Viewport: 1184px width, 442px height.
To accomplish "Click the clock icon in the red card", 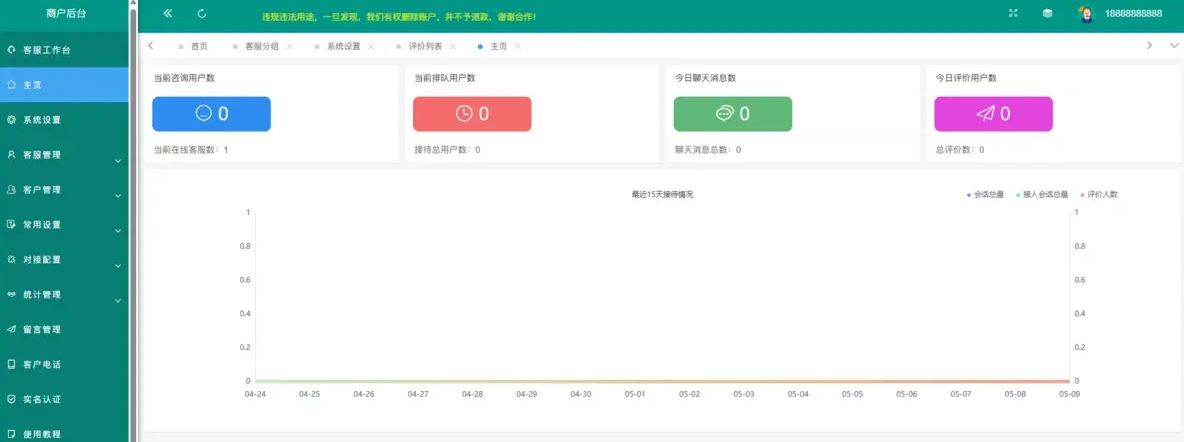I will [x=464, y=113].
